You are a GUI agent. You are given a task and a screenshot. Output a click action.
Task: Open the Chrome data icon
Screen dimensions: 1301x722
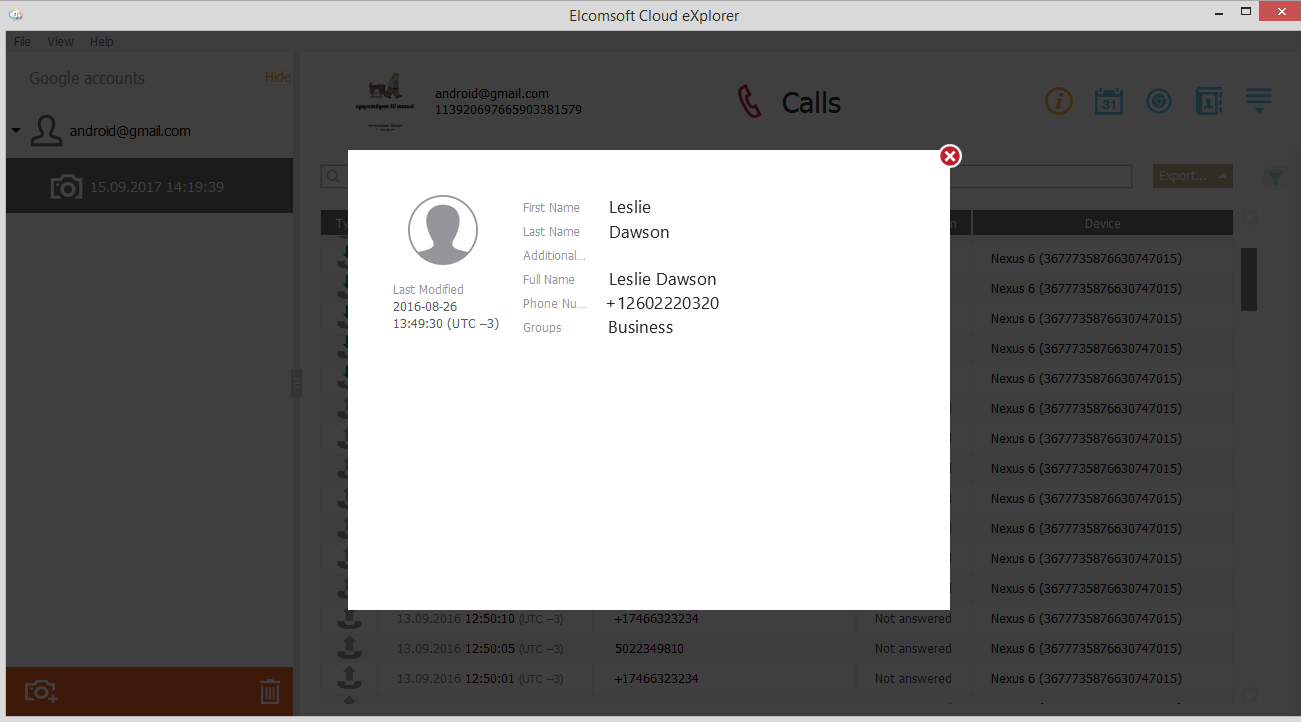1159,101
